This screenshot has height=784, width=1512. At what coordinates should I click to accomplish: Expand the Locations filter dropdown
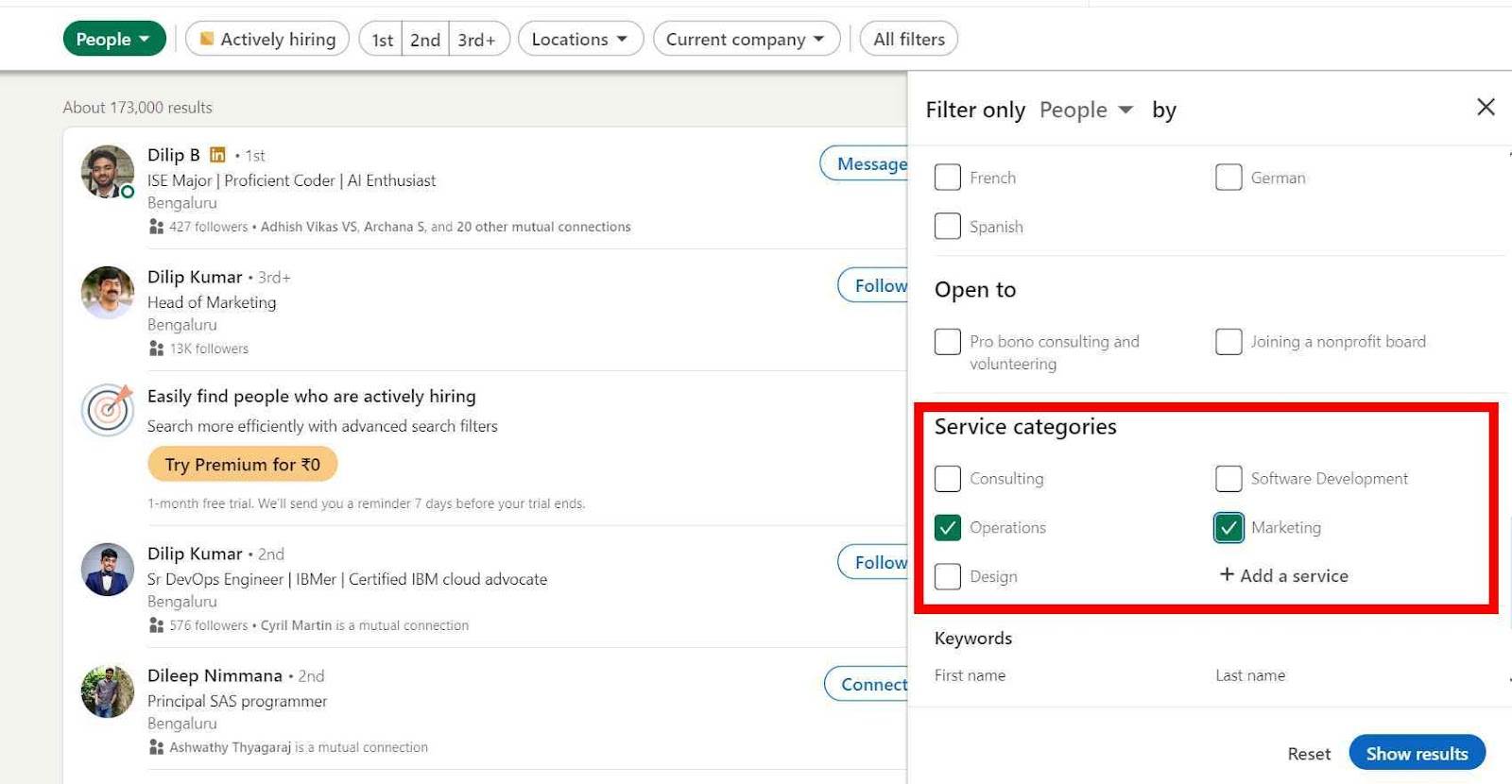point(580,39)
